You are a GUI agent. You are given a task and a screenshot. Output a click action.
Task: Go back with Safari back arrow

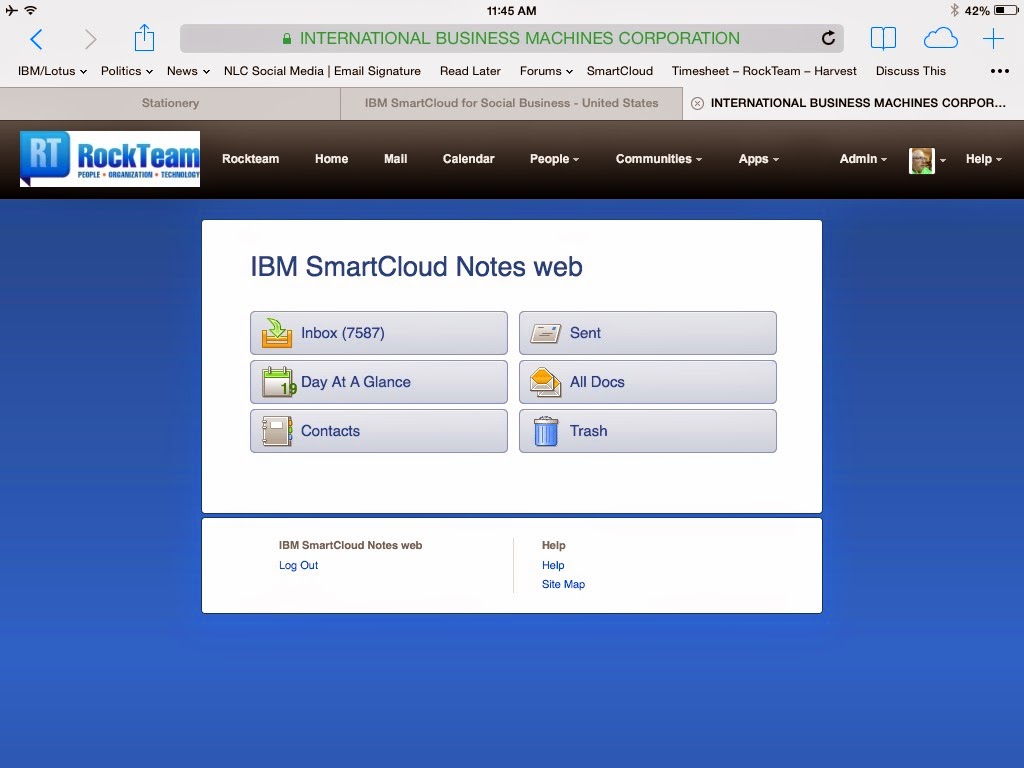pyautogui.click(x=37, y=39)
